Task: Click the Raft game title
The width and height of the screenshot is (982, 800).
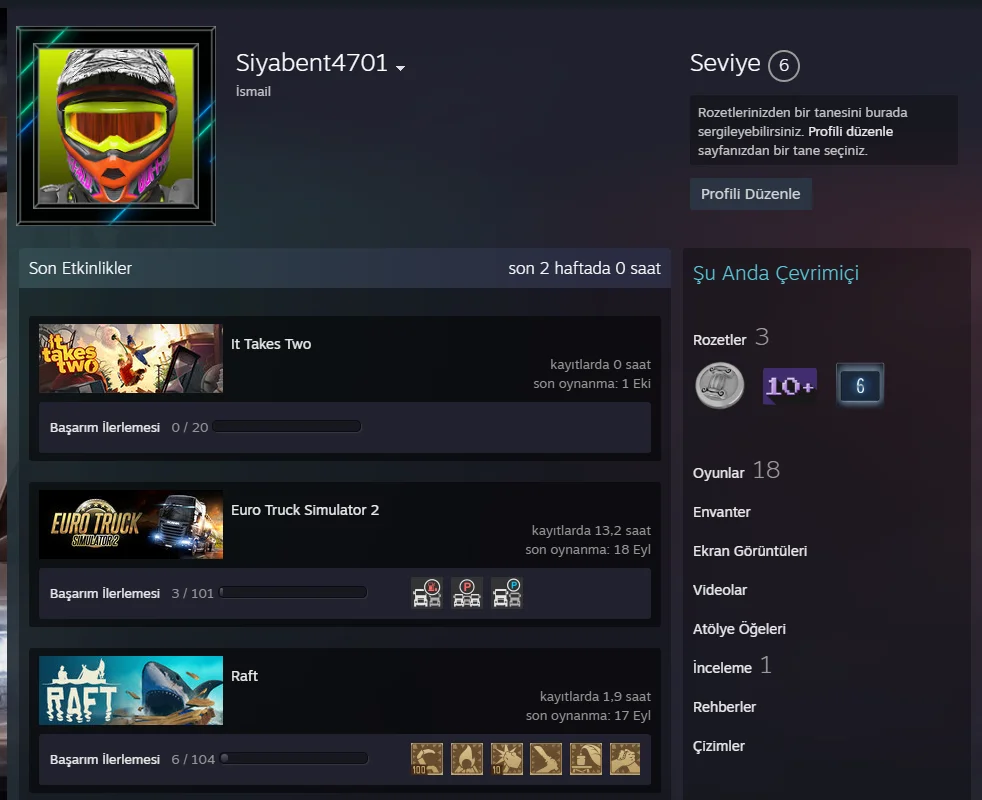Action: click(x=244, y=676)
